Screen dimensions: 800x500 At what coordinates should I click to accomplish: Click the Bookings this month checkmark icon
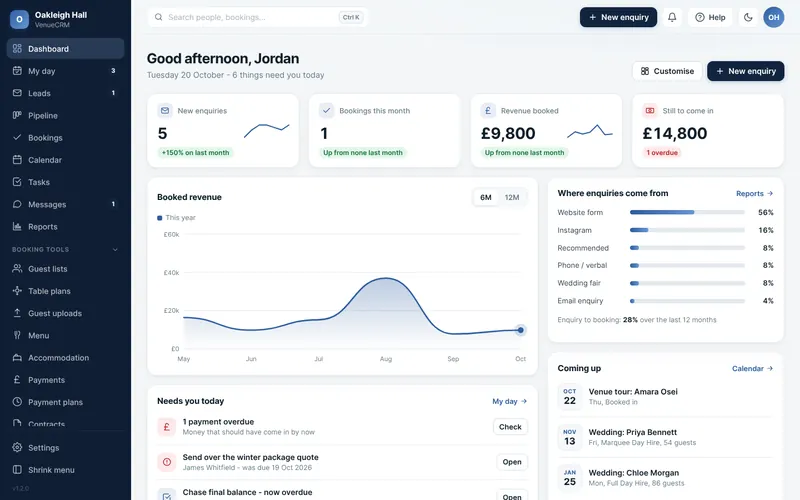(327, 110)
